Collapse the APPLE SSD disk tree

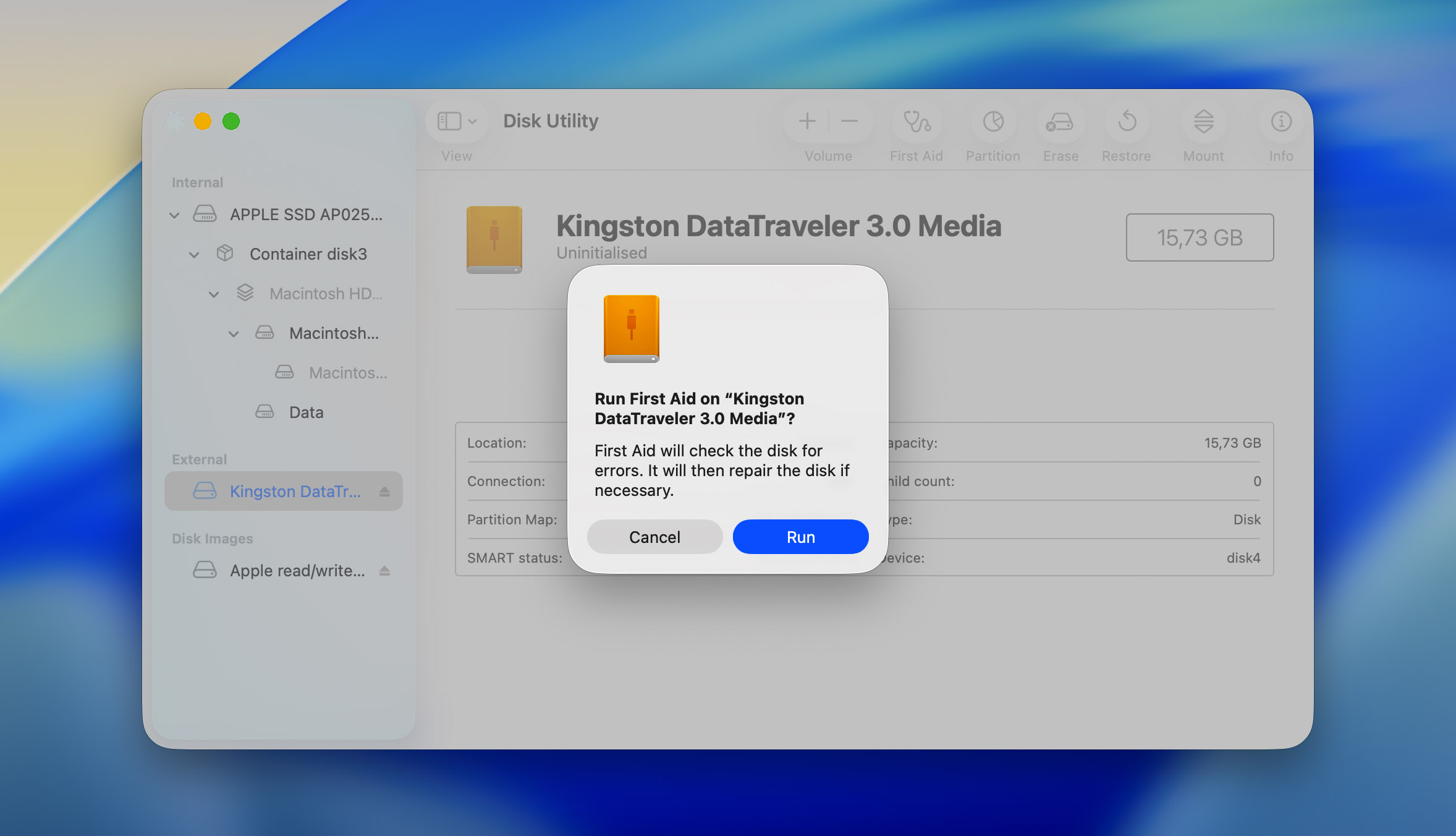(174, 215)
